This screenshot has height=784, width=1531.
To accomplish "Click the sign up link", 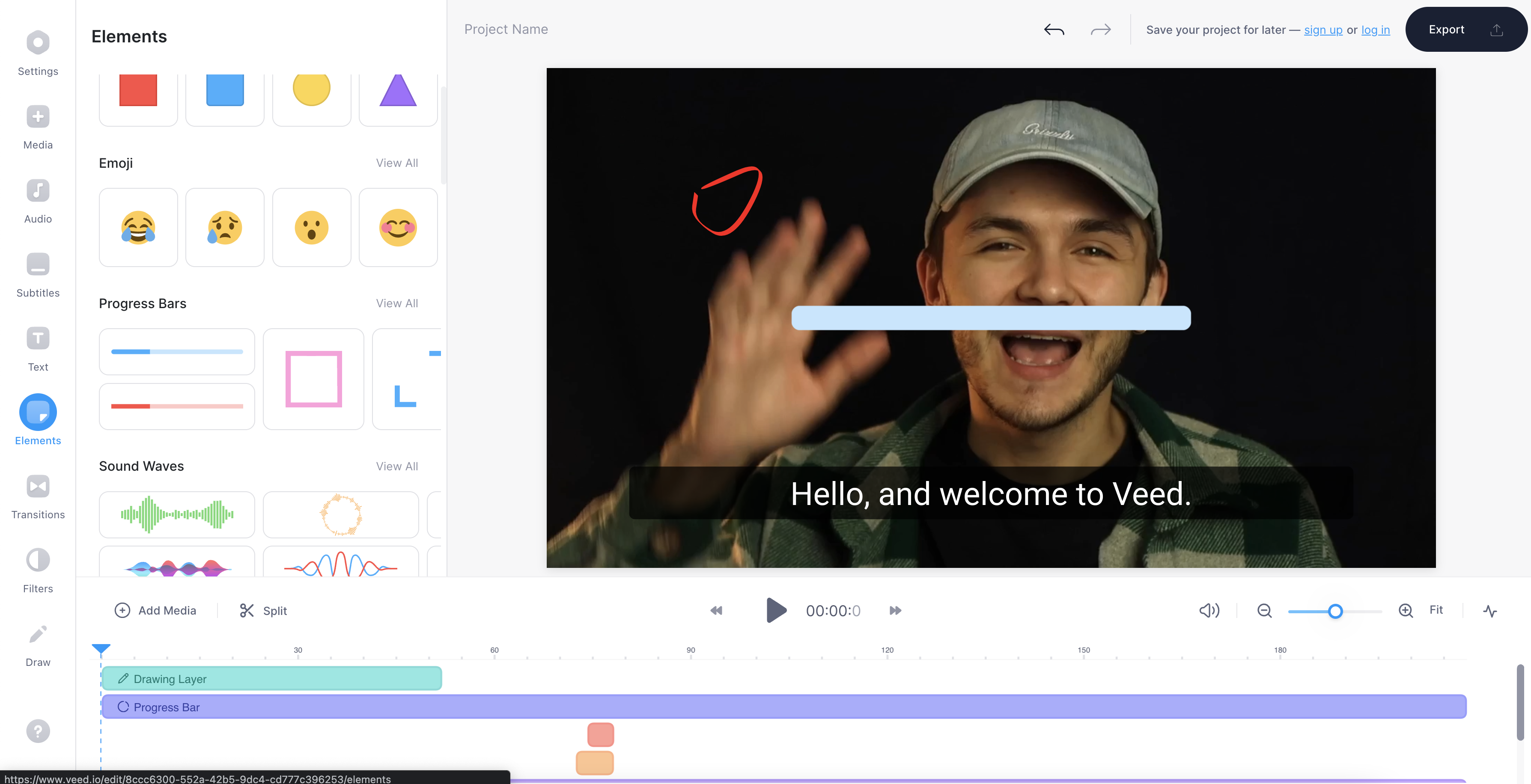I will click(x=1322, y=30).
